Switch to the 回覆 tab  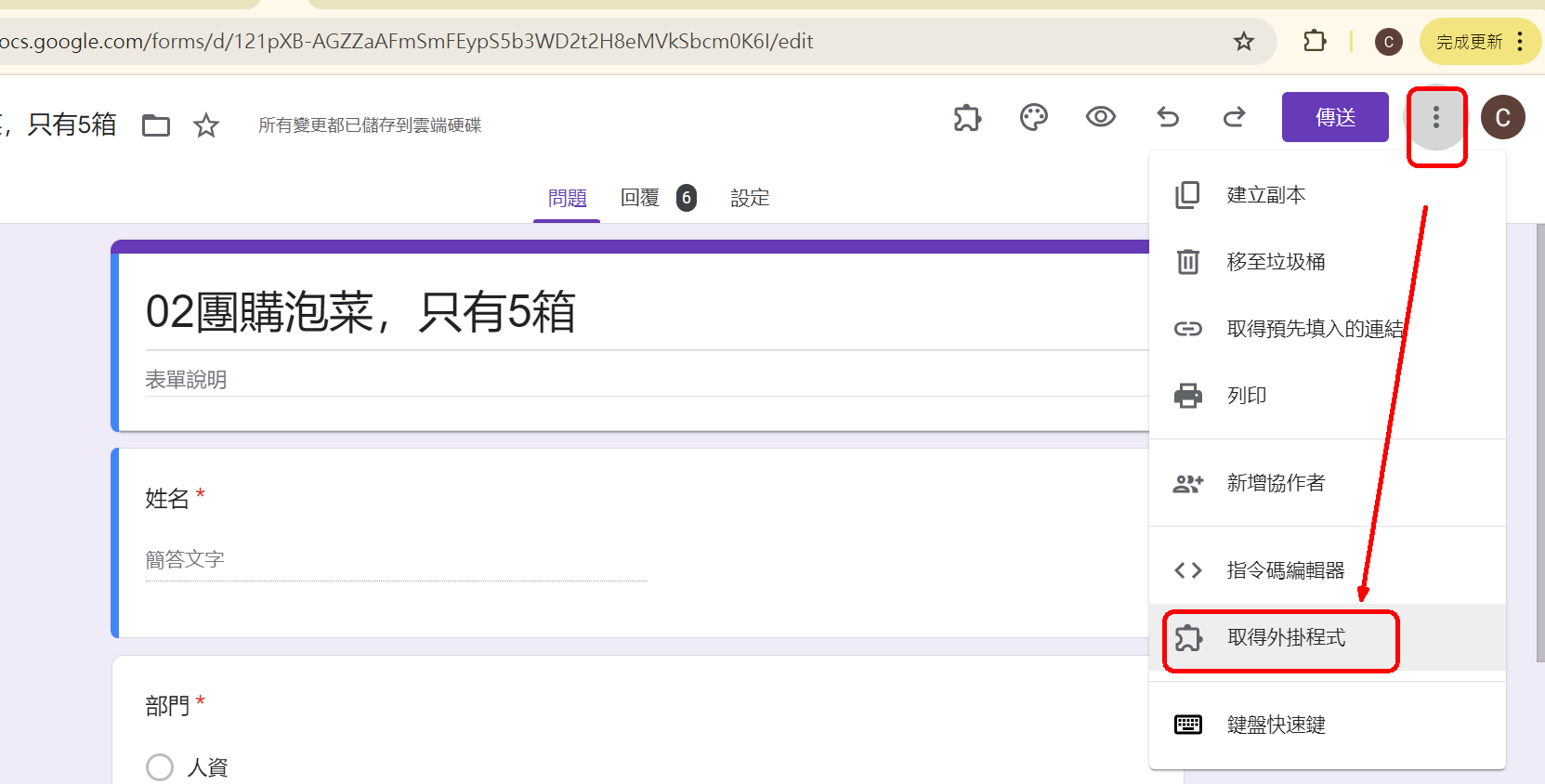[x=640, y=198]
